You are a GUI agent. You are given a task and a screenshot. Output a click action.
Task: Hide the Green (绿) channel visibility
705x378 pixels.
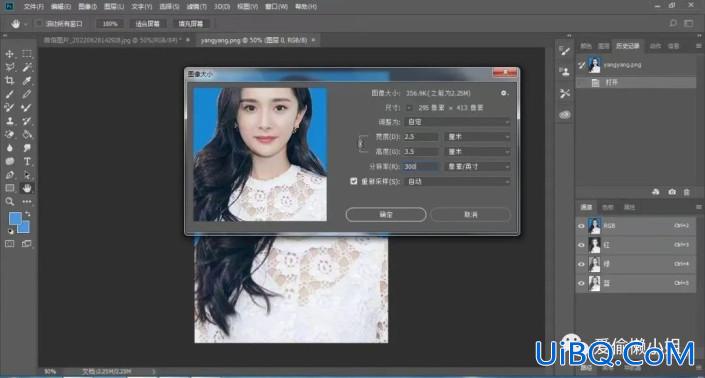coord(581,264)
